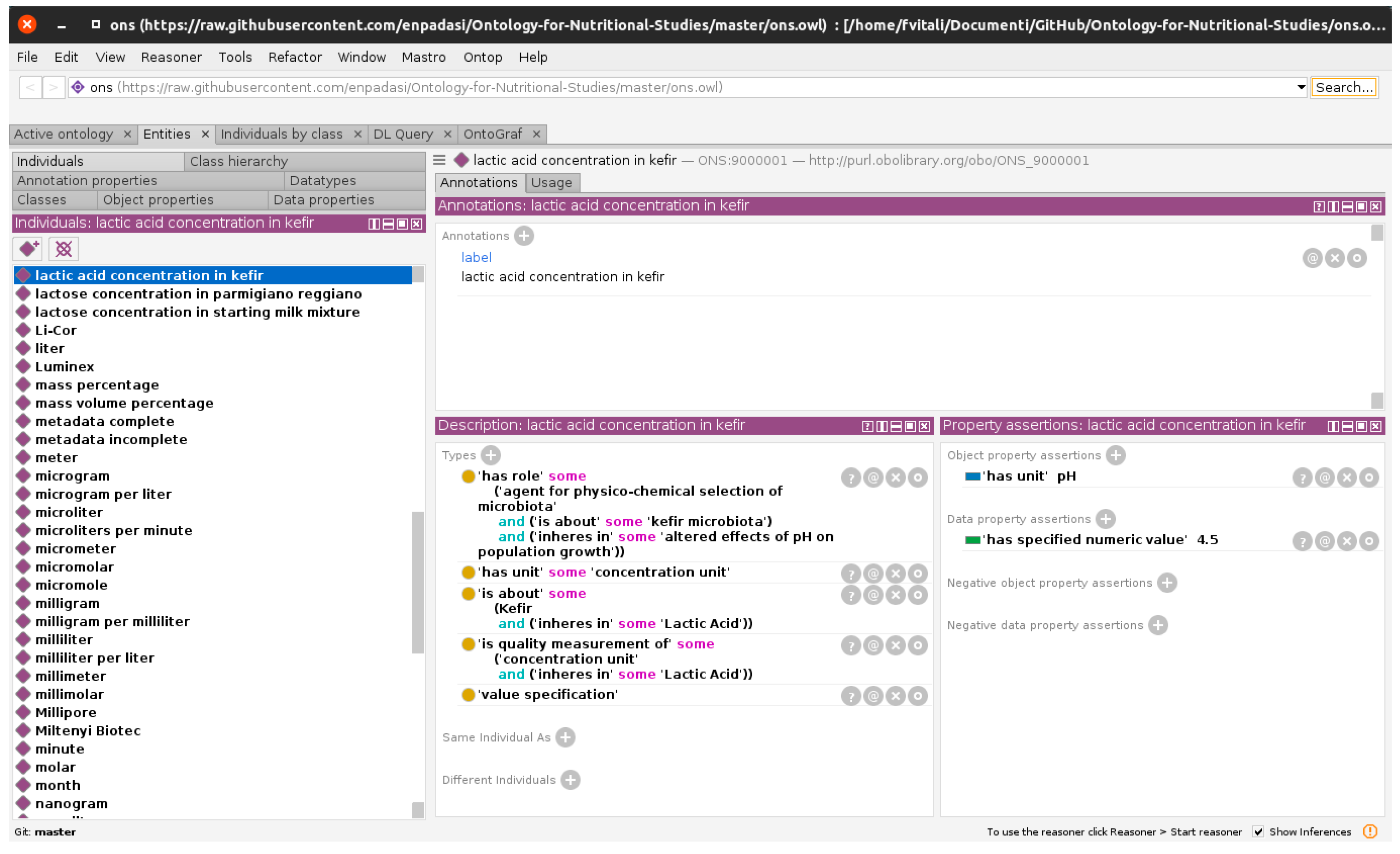Select 'milligram per milliliter' in individuals list
Viewport: 1400px width, 854px height.
click(112, 621)
